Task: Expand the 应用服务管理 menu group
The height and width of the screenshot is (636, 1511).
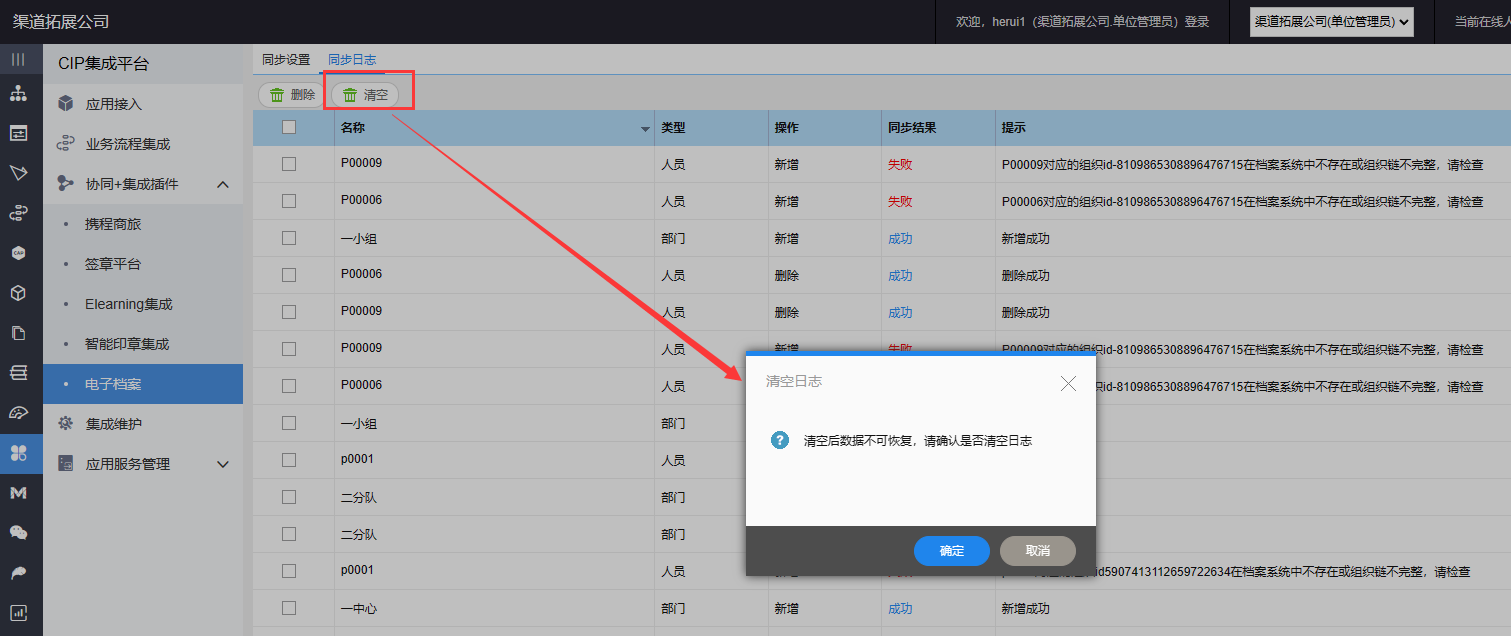Action: pos(223,464)
